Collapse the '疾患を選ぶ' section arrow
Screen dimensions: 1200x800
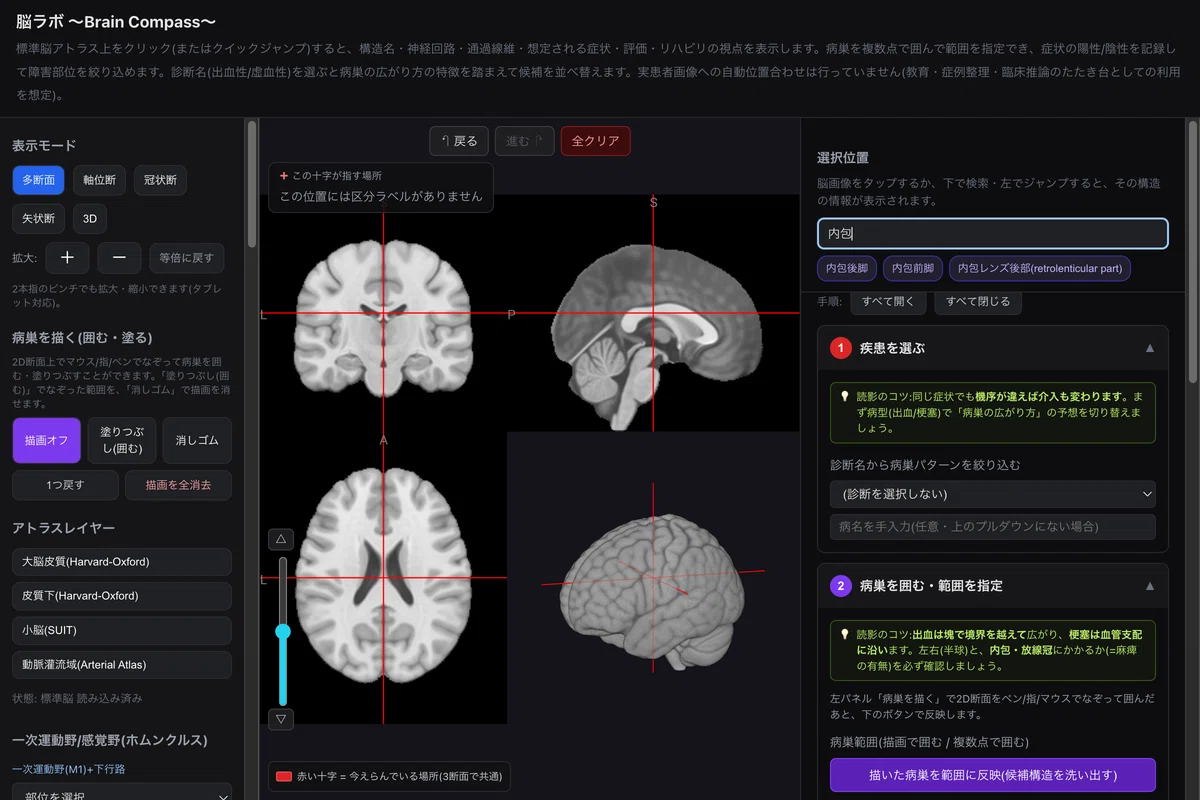tap(1149, 348)
